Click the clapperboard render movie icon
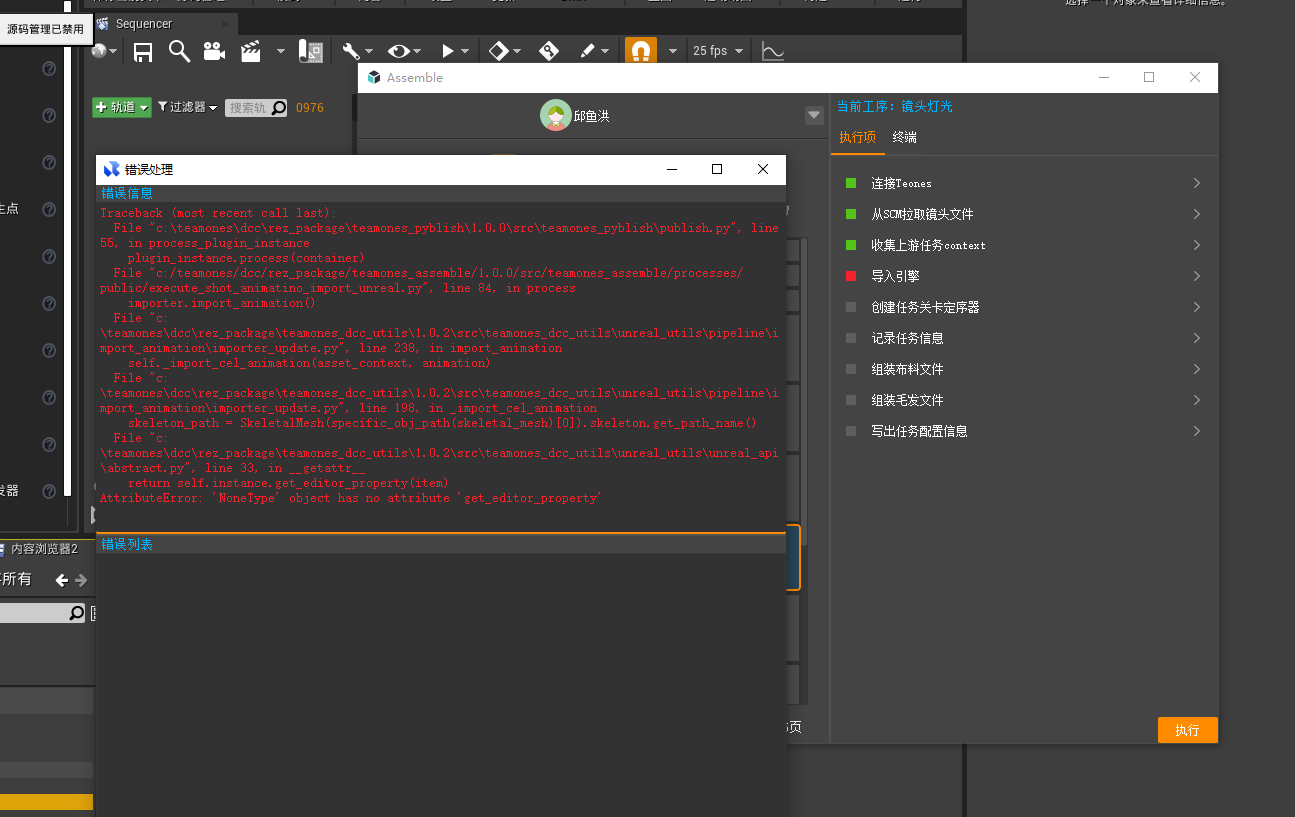Viewport: 1295px width, 817px height. coord(251,52)
